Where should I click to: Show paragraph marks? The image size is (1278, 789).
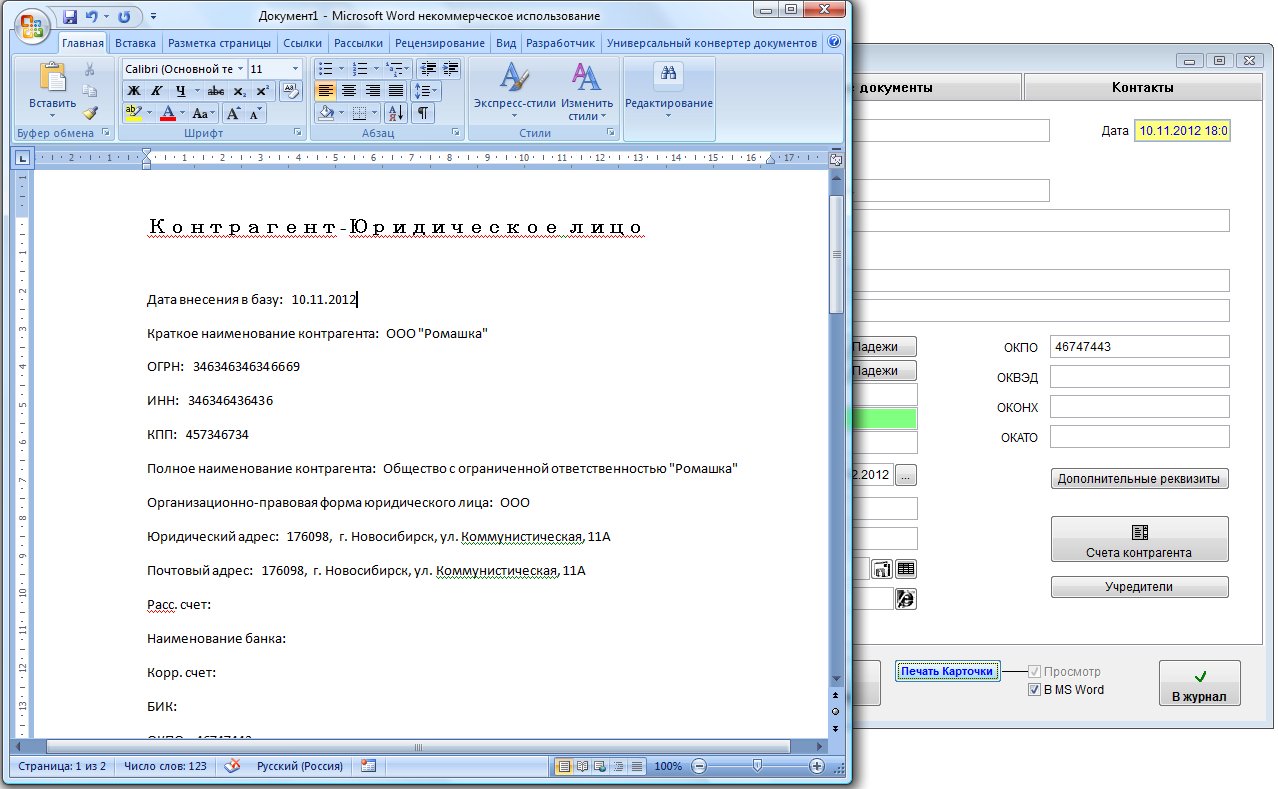[x=424, y=113]
